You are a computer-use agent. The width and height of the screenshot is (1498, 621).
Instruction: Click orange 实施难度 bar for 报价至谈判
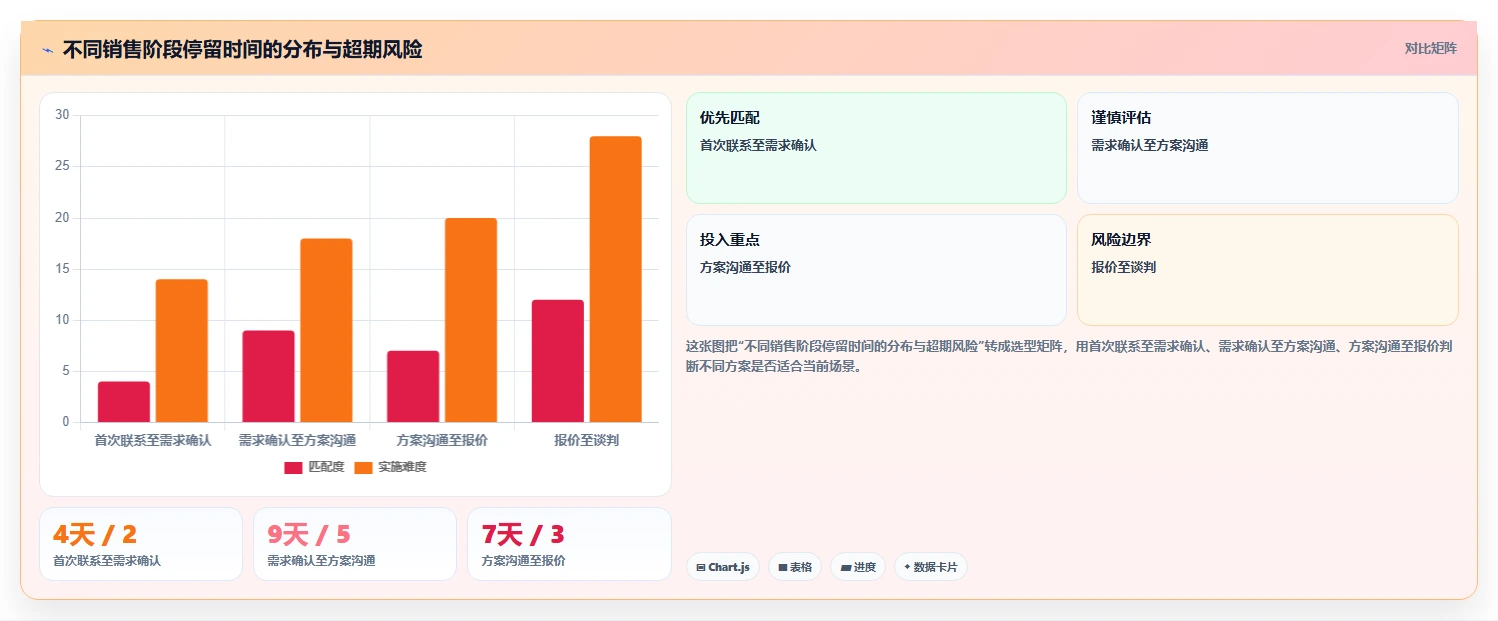tap(616, 279)
